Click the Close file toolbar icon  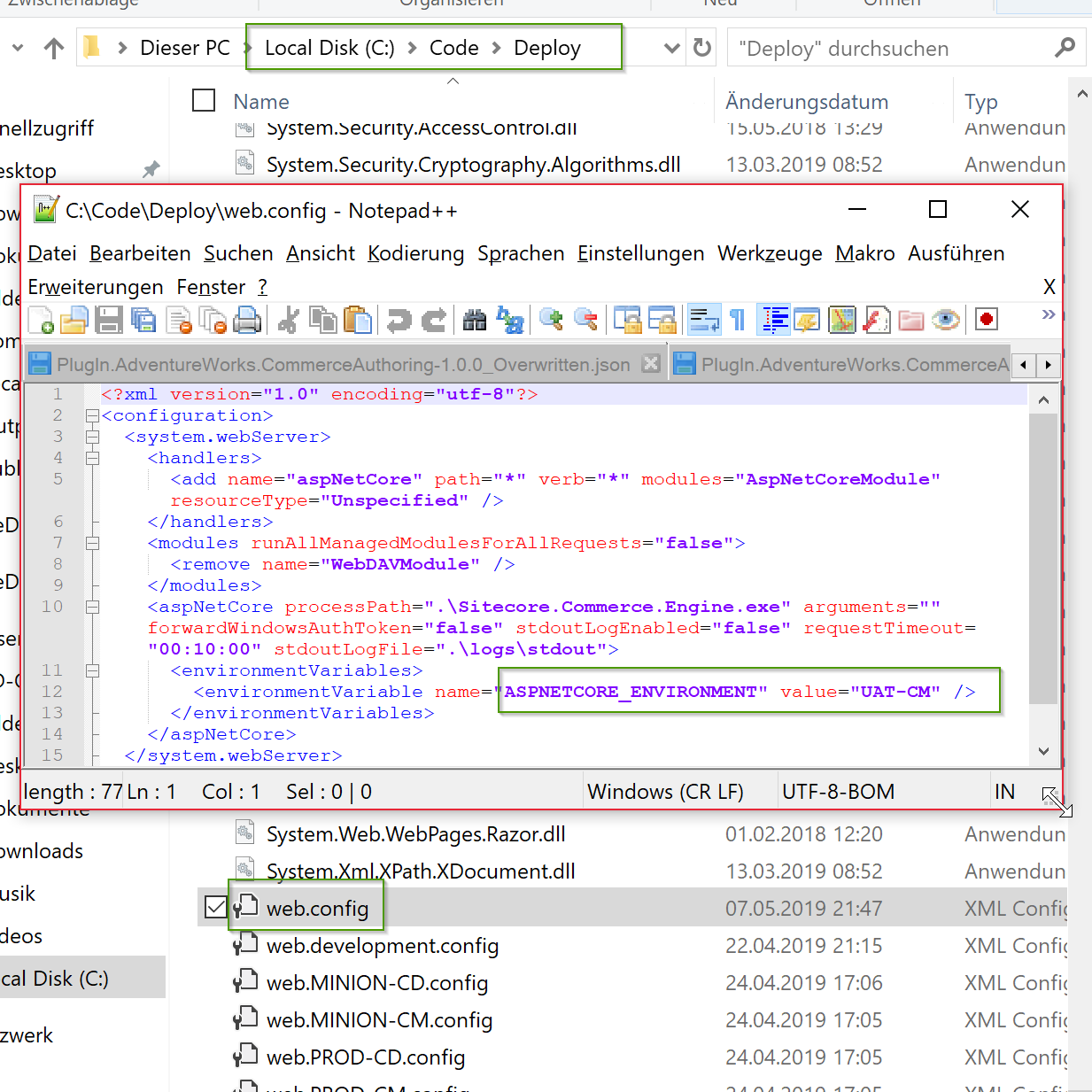pyautogui.click(x=179, y=319)
